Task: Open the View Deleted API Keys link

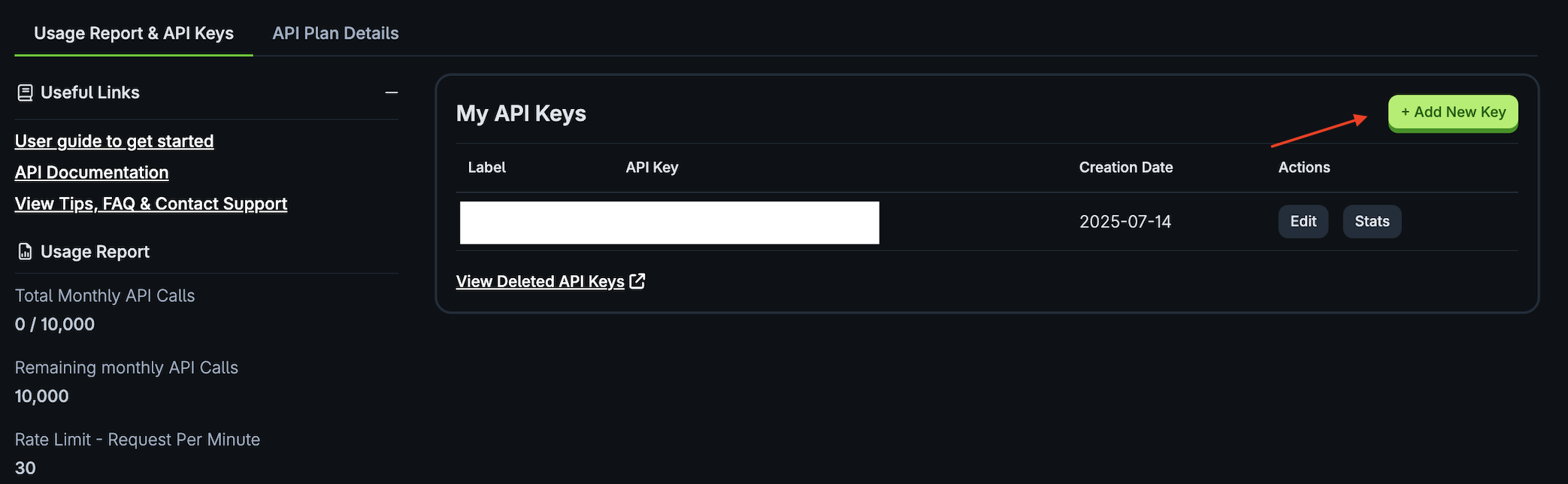Action: pos(540,281)
